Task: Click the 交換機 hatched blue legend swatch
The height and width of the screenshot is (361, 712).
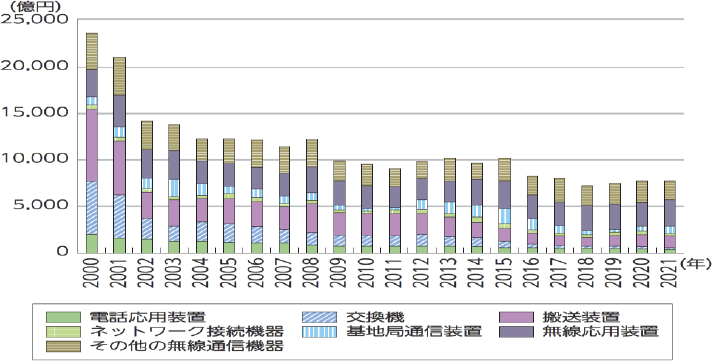Action: click(320, 317)
